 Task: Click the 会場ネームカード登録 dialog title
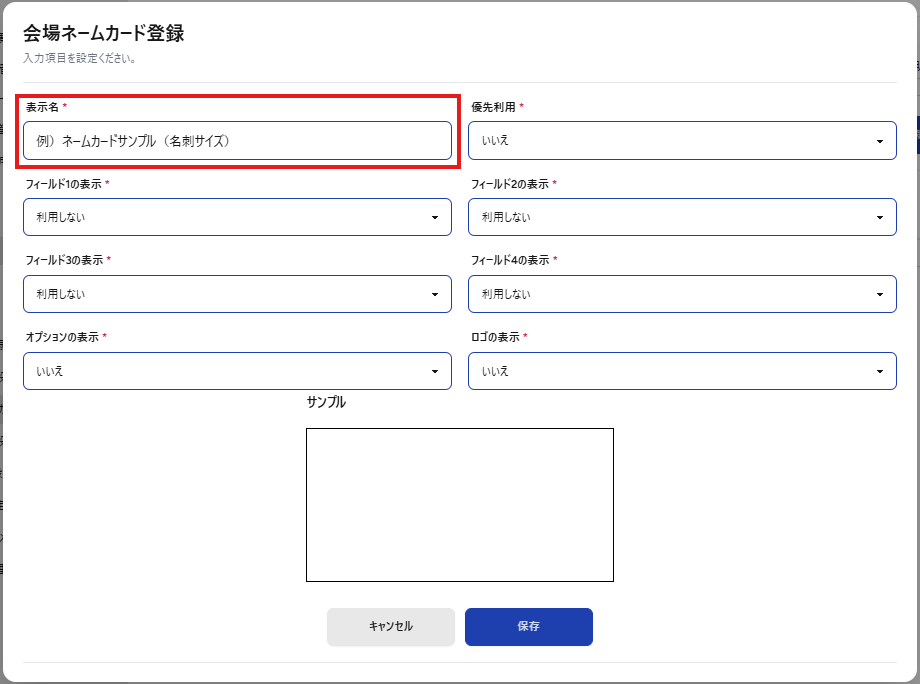[x=103, y=33]
